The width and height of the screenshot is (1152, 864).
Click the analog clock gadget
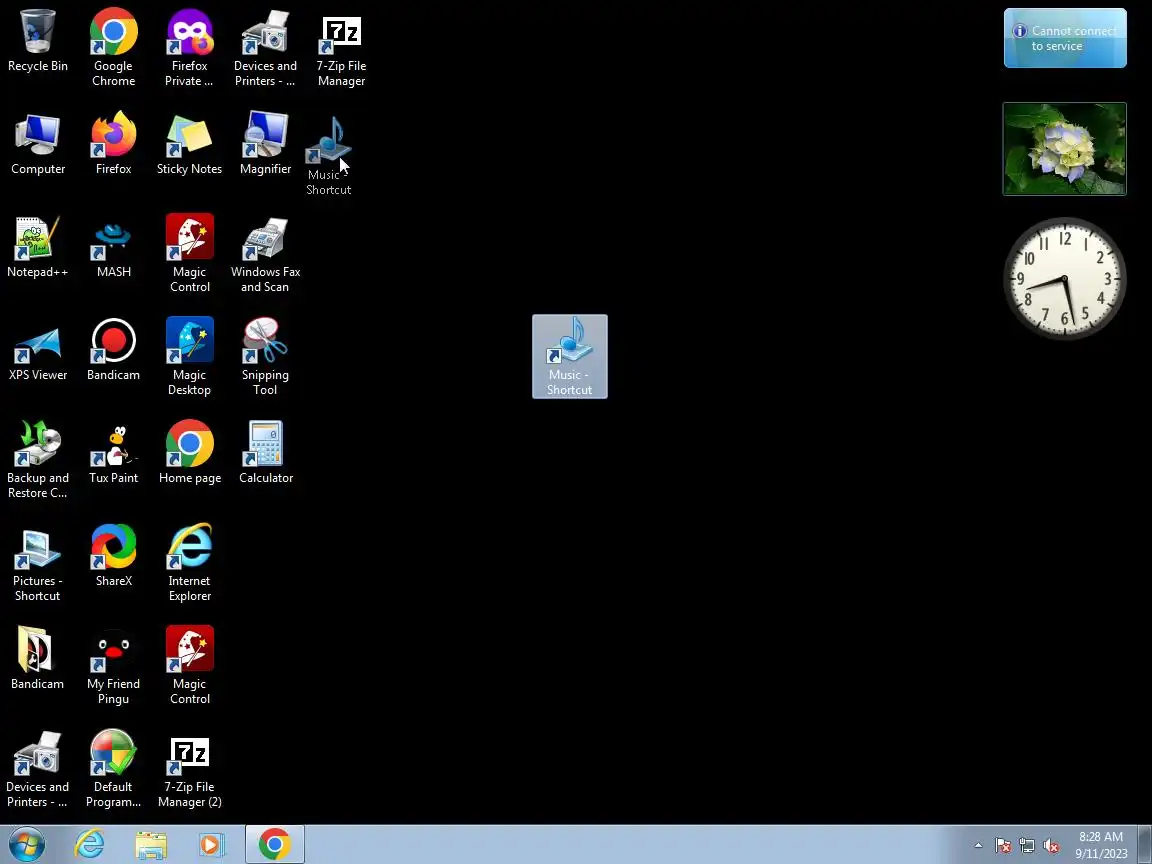click(x=1065, y=278)
